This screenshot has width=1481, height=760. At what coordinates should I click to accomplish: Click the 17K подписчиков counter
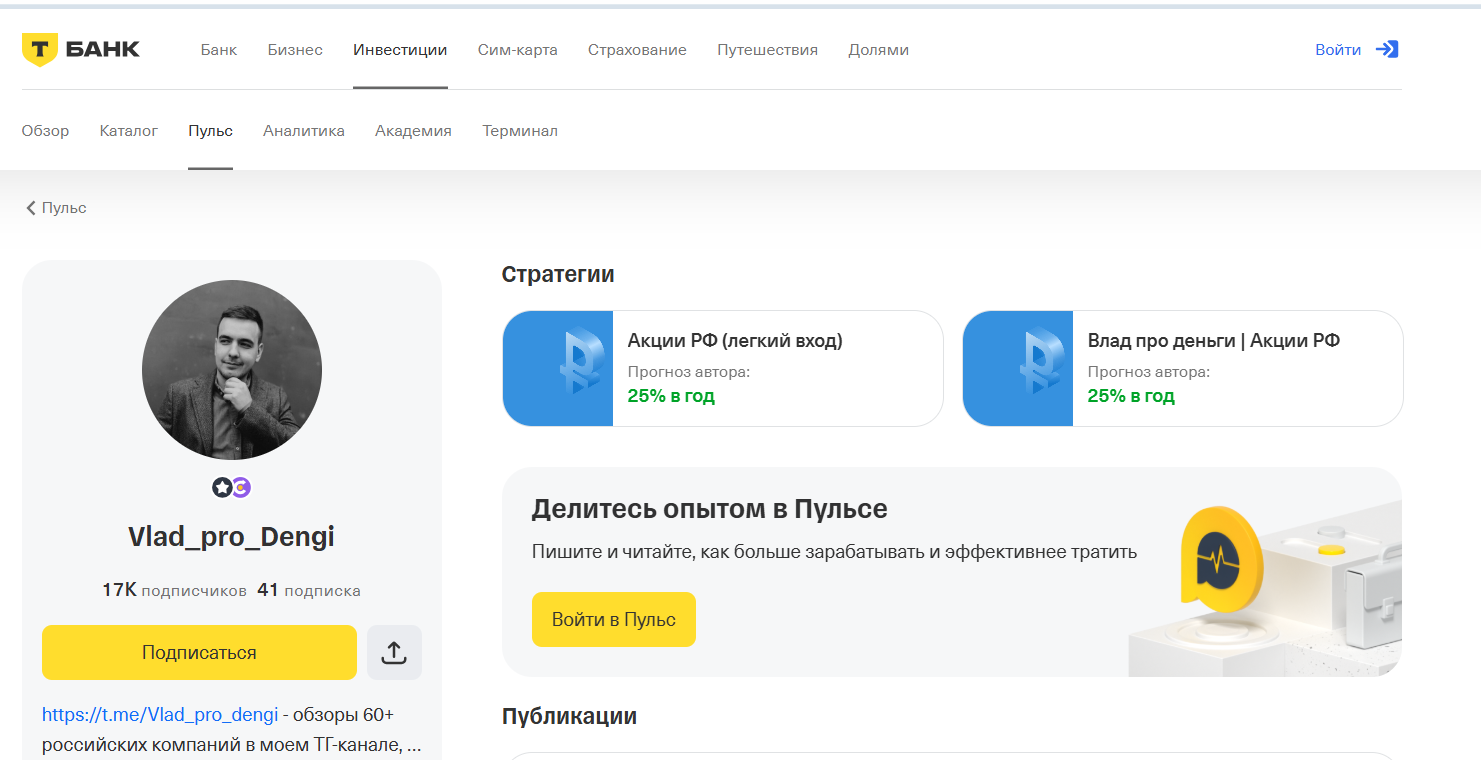[x=174, y=590]
